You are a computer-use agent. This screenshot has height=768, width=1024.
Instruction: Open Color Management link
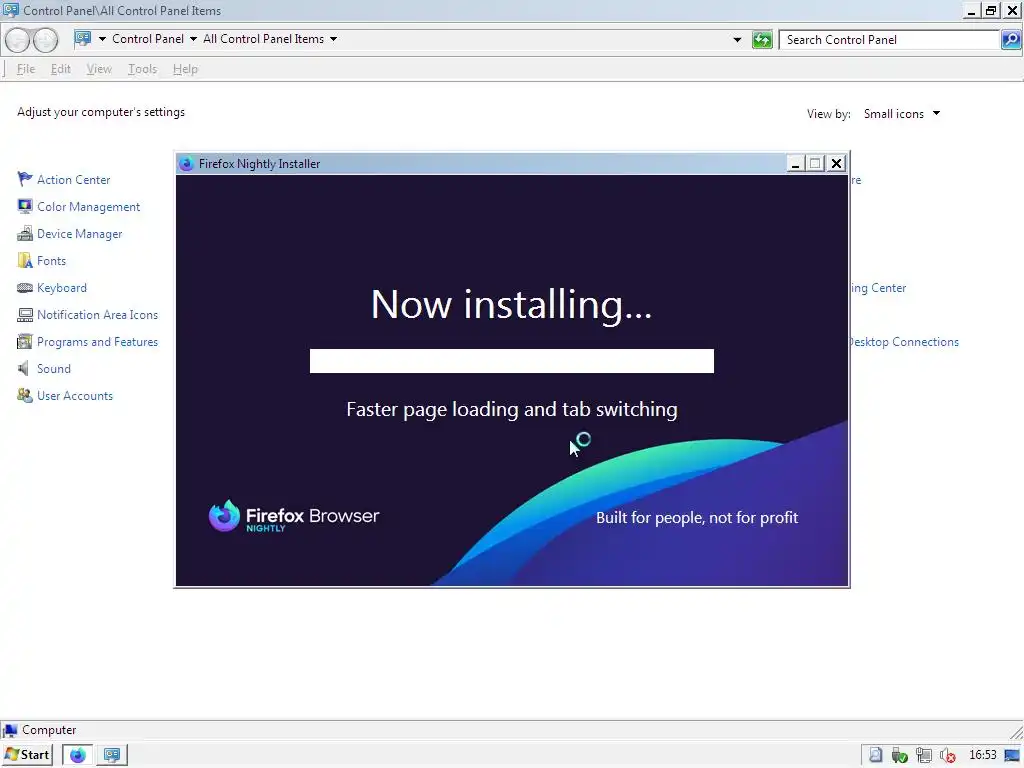click(88, 207)
